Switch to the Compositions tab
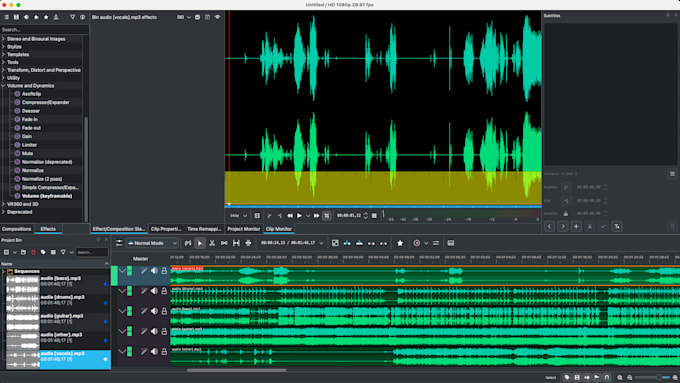680x383 pixels. (16, 229)
